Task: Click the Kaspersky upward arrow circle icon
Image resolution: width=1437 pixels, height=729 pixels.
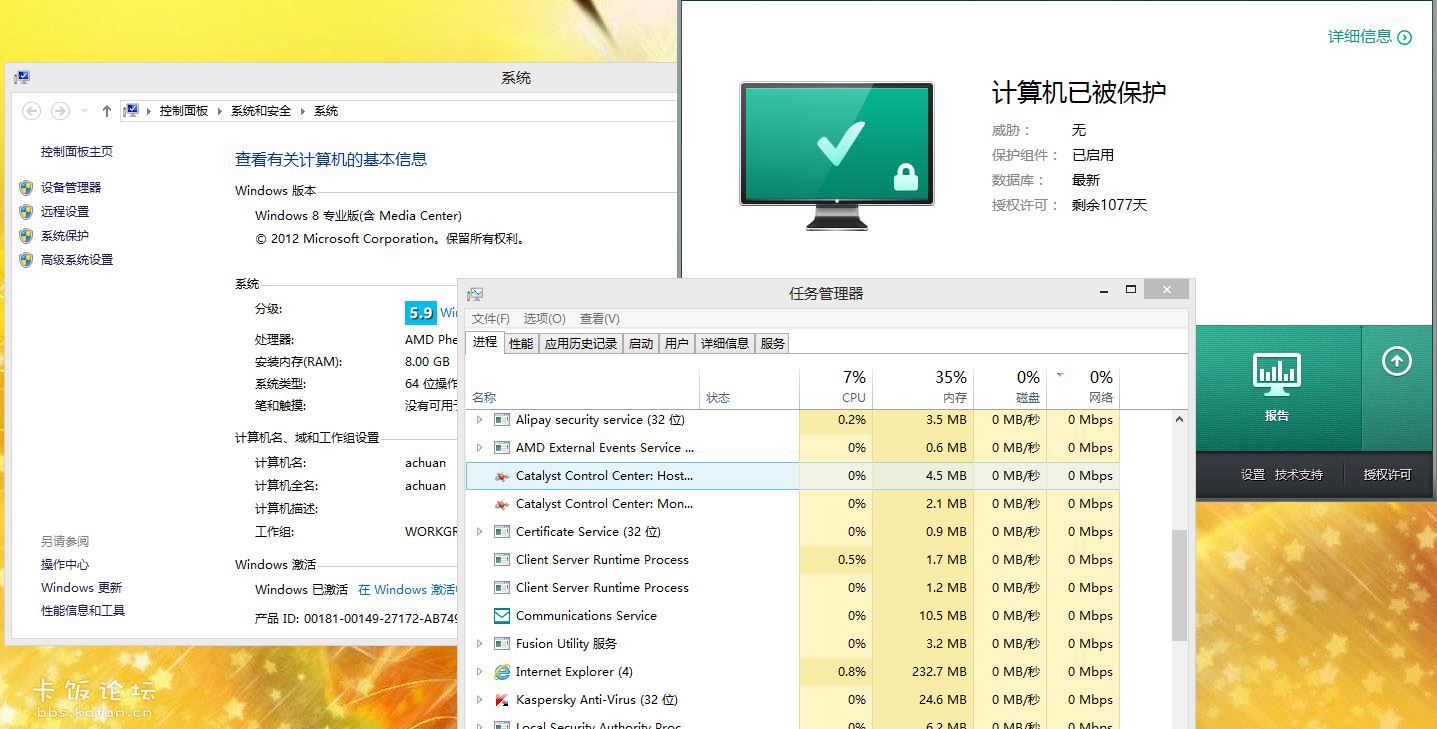Action: 1397,361
